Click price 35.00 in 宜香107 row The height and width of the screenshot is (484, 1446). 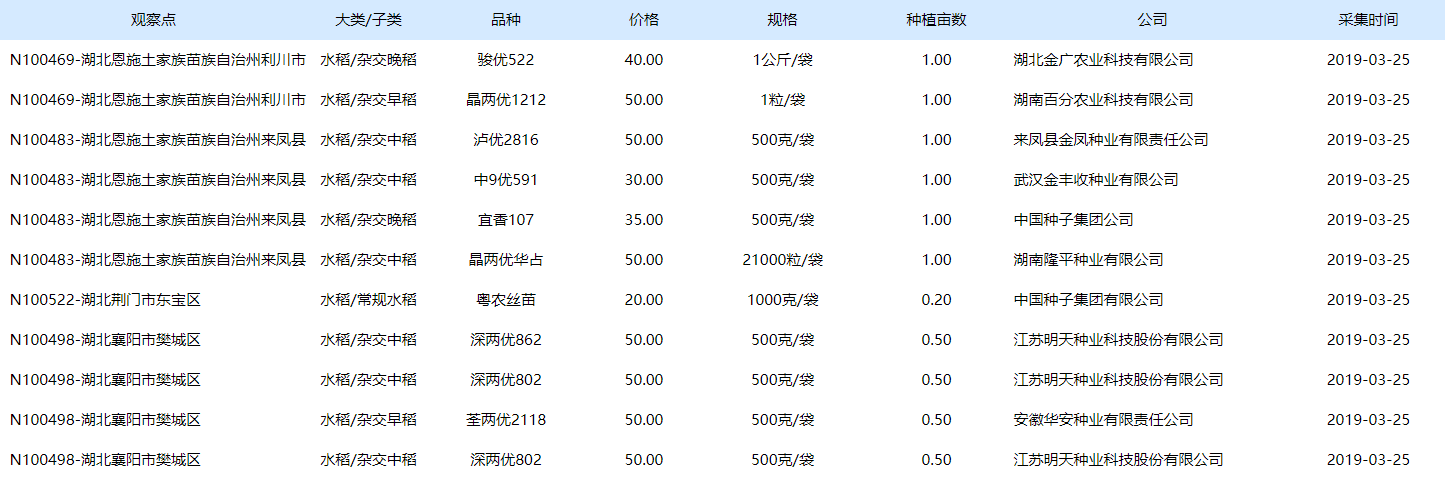[x=644, y=220]
